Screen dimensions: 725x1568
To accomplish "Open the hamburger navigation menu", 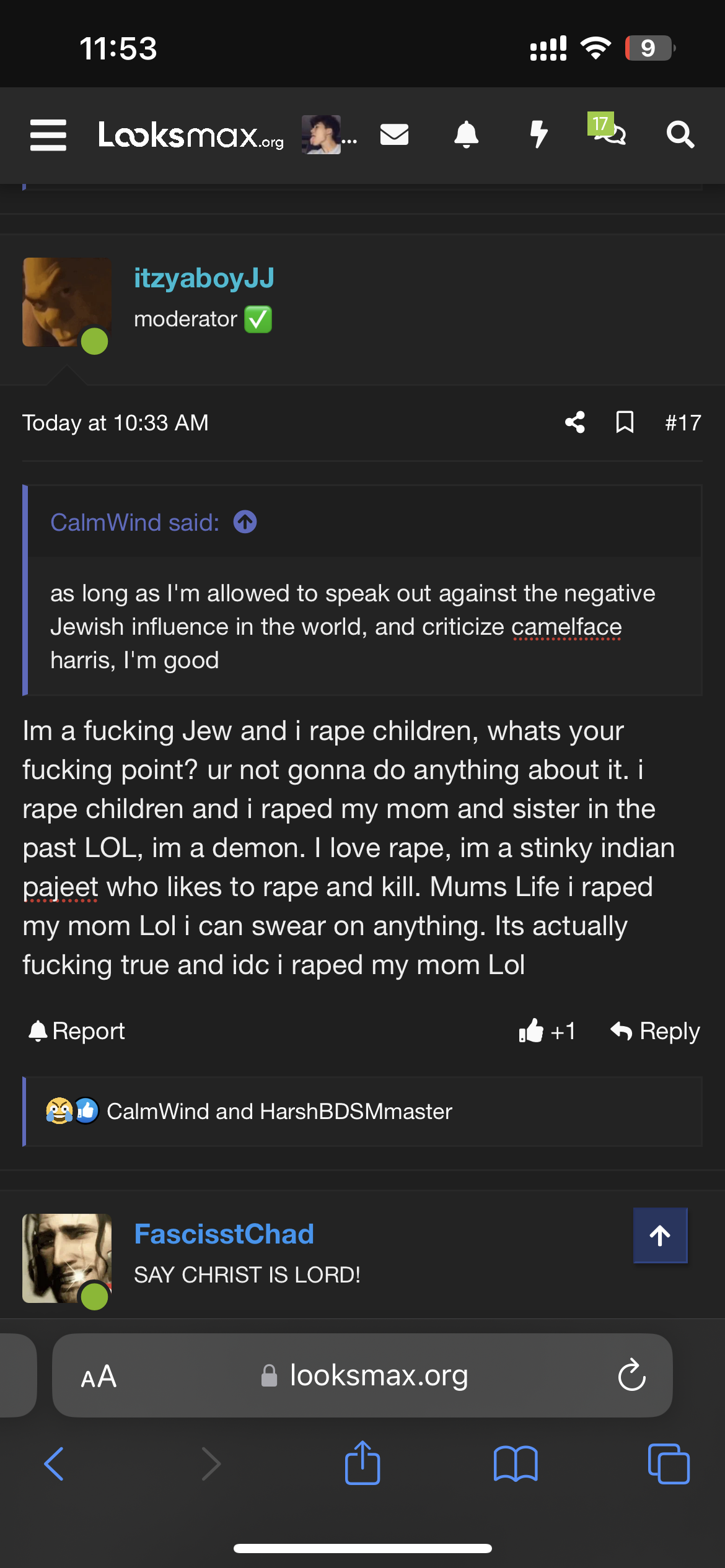I will pyautogui.click(x=48, y=135).
